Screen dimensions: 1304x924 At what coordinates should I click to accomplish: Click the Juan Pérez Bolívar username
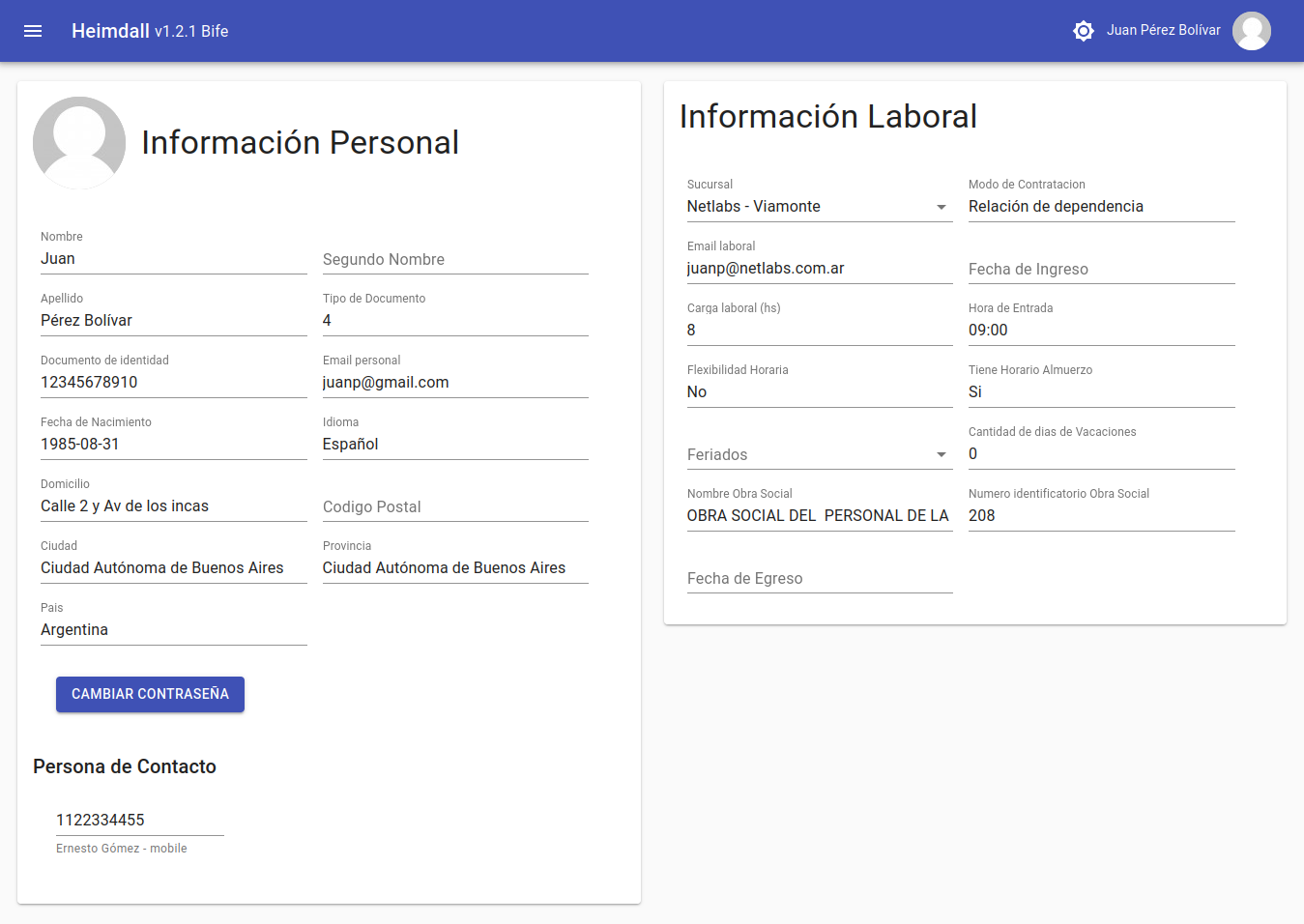1163,31
